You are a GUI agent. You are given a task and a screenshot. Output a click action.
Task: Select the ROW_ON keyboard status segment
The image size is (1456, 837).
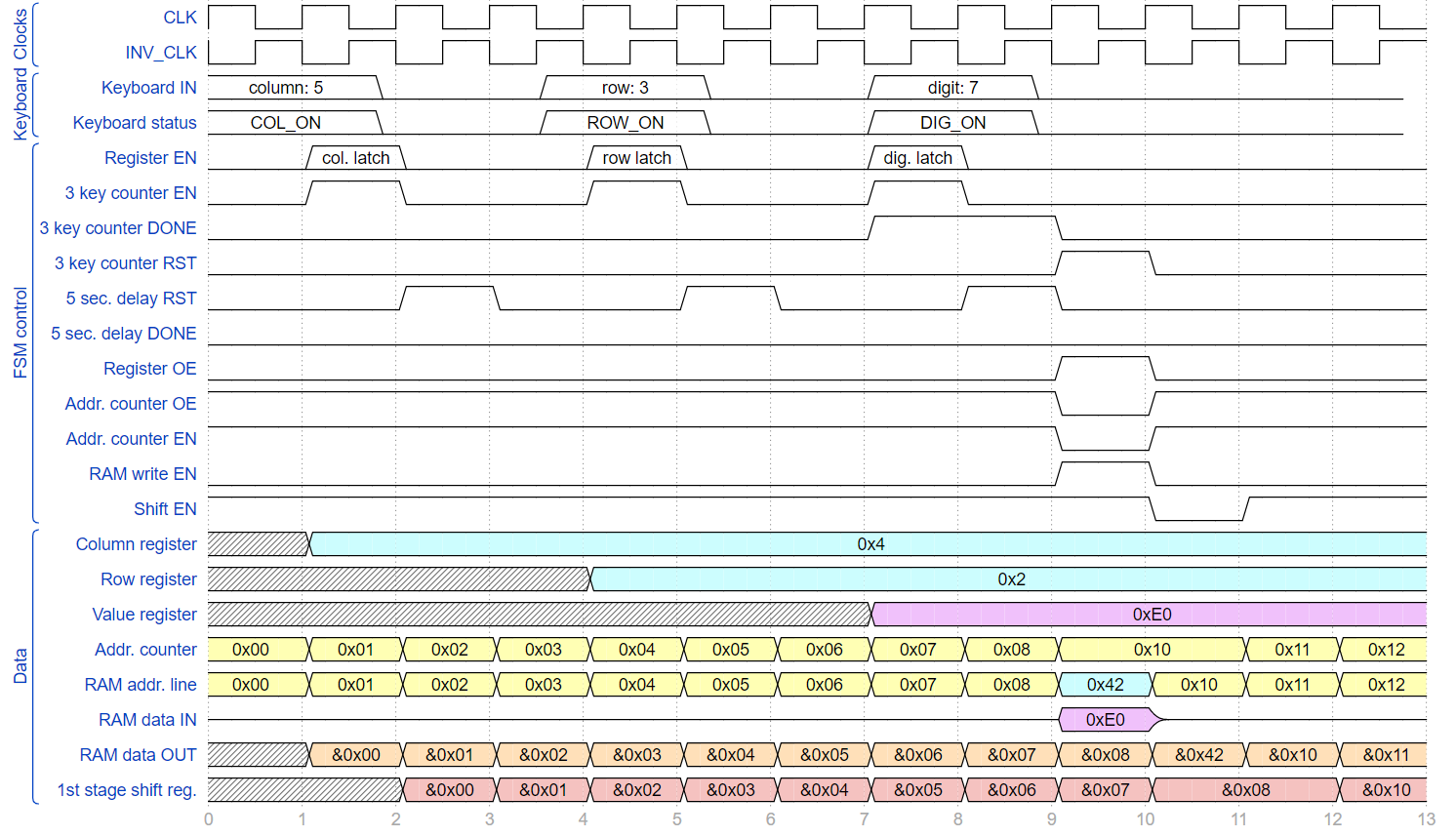click(x=626, y=123)
